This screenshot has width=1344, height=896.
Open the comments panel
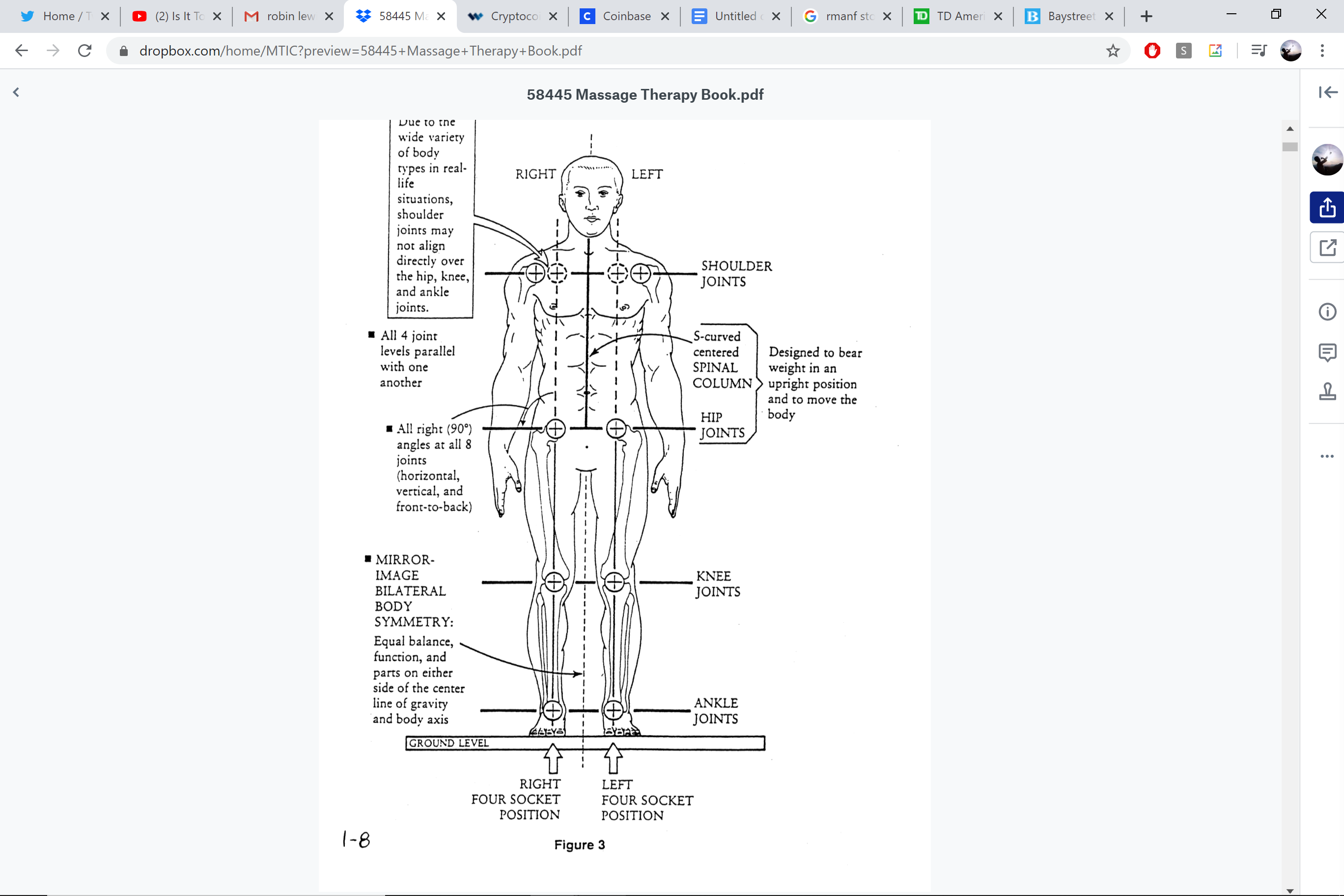tap(1327, 352)
